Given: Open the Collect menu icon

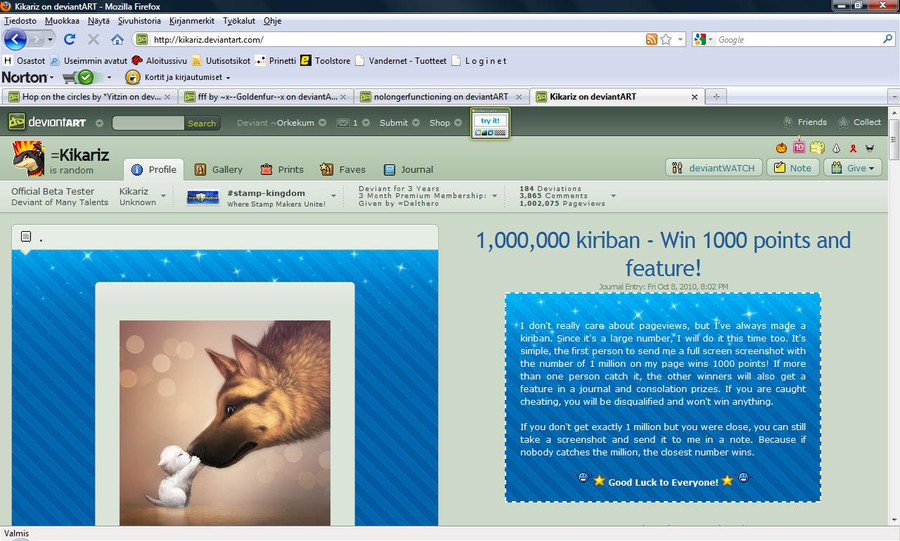Looking at the screenshot, I should (843, 122).
